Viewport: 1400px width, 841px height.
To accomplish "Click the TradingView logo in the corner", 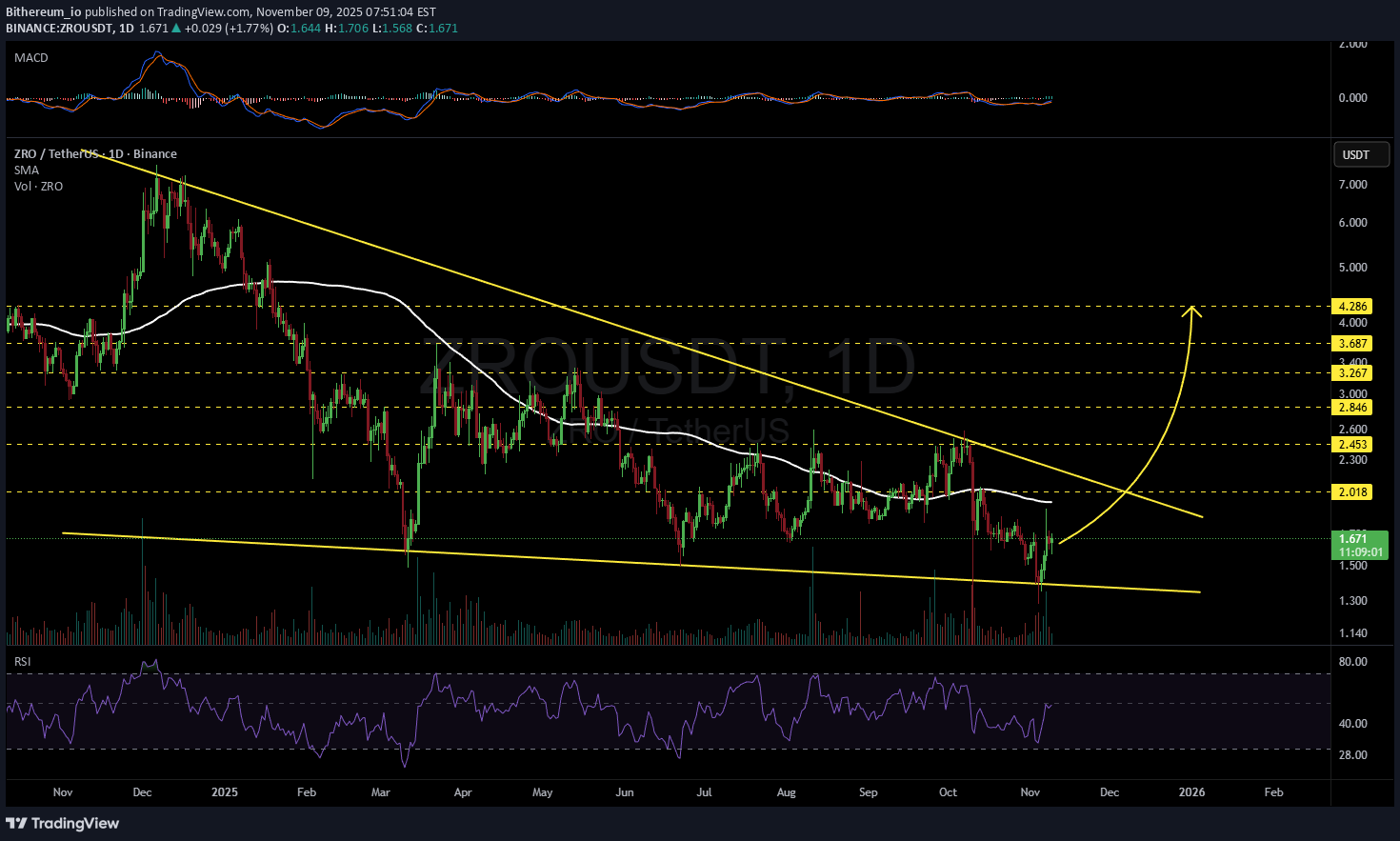I will coord(63,823).
